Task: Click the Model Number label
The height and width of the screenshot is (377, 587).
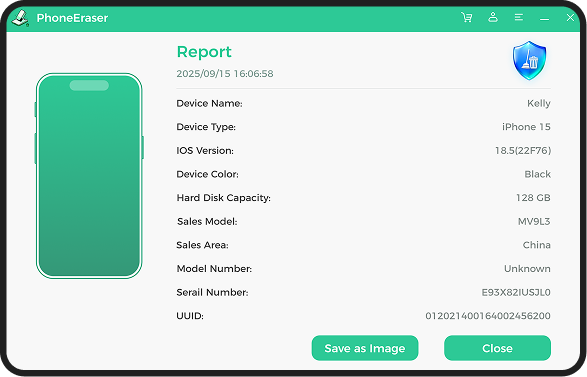Action: tap(214, 268)
